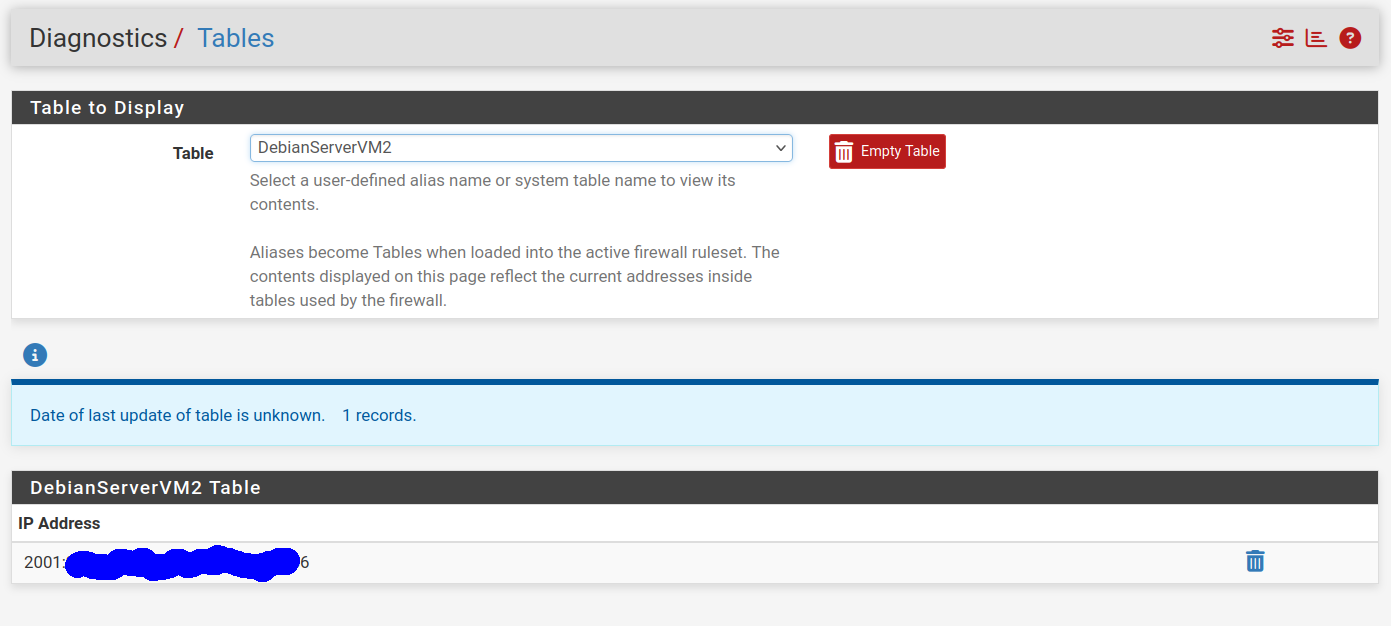The height and width of the screenshot is (626, 1391).
Task: Open the Table dropdown showing DebianServerVM2
Action: tap(510, 148)
